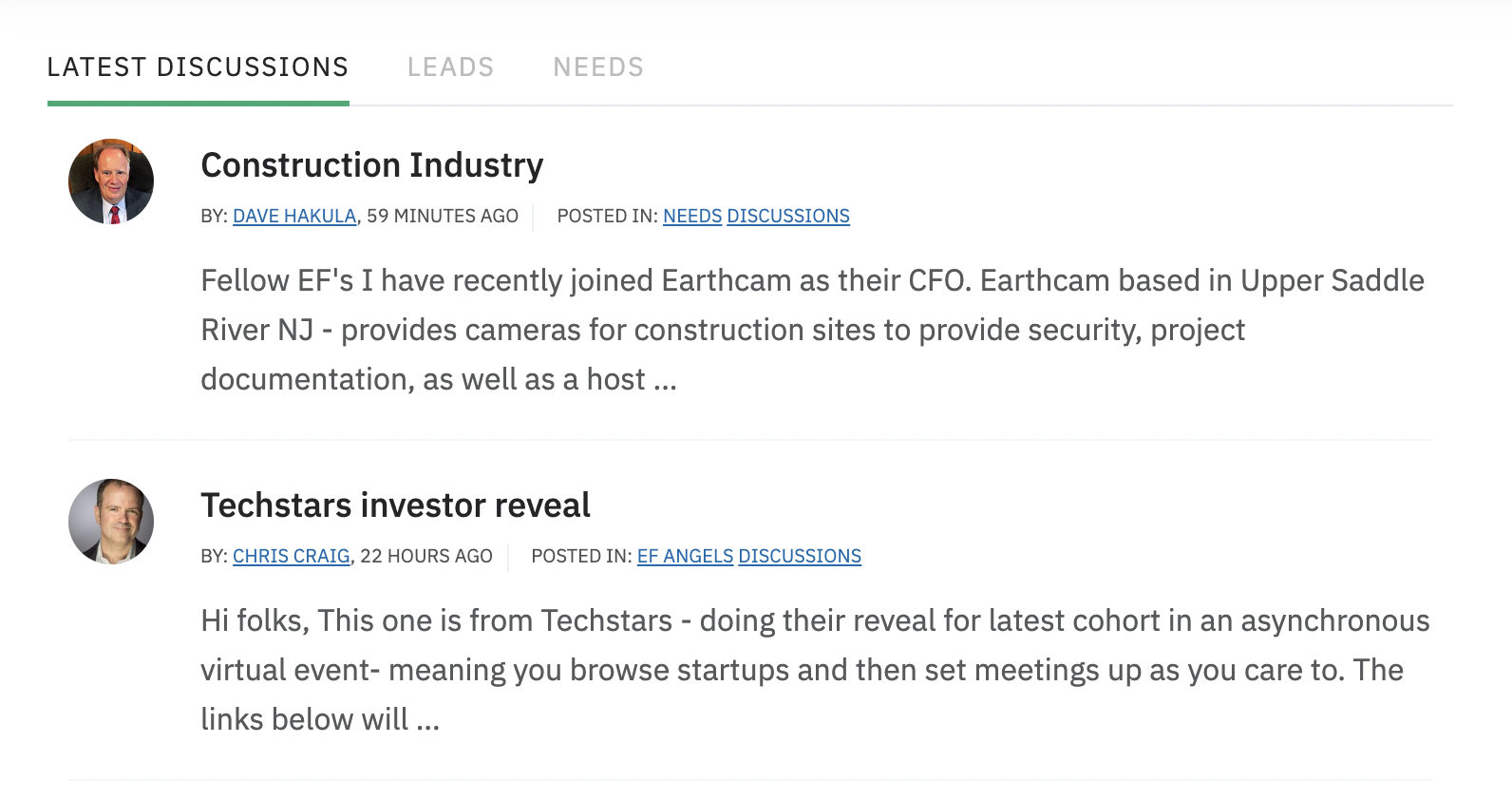The height and width of the screenshot is (800, 1512).
Task: Visit Chris Craig's author profile link
Action: 292,557
